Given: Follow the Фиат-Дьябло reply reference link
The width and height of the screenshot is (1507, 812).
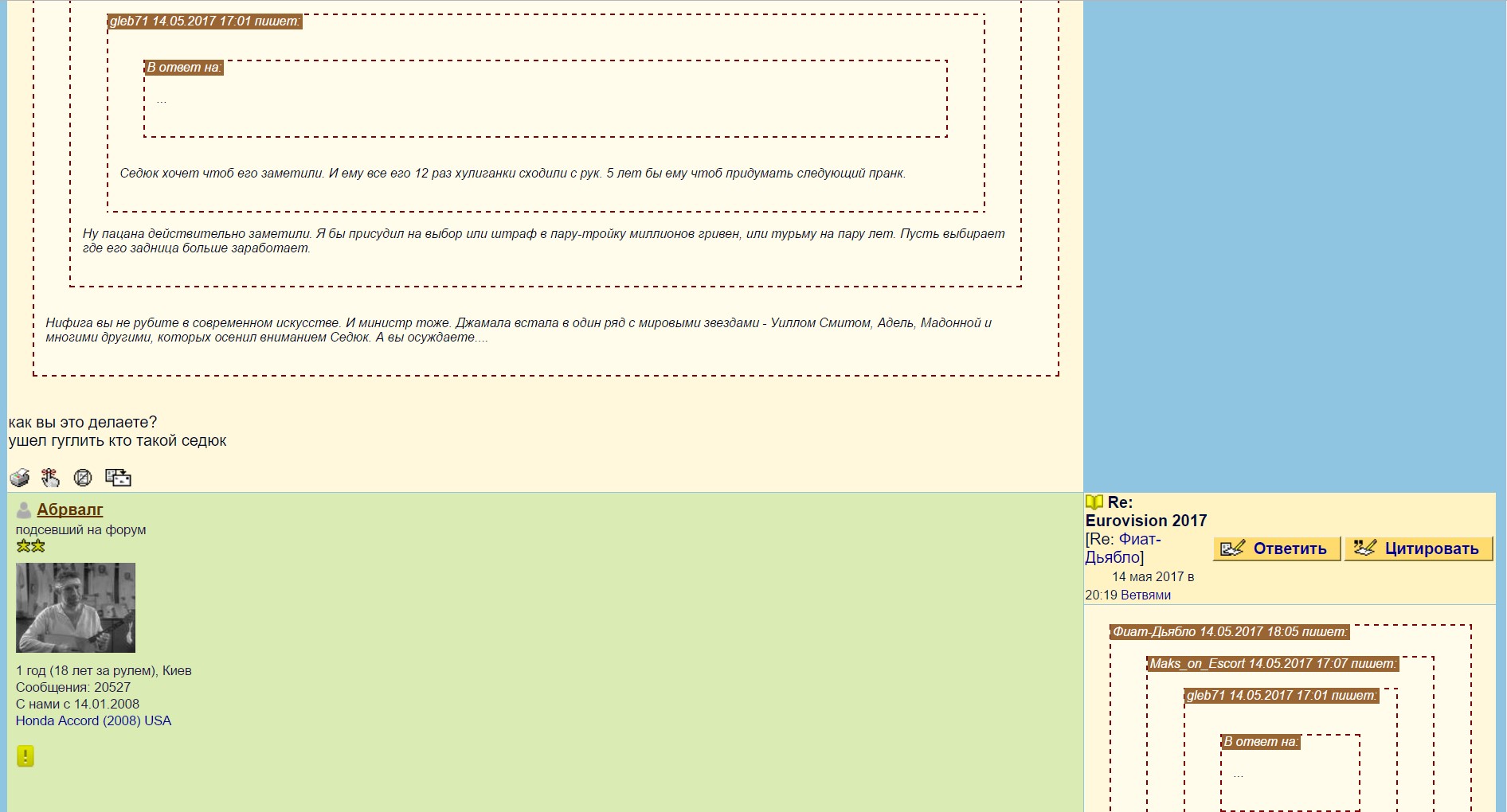Looking at the screenshot, I should 1123,548.
